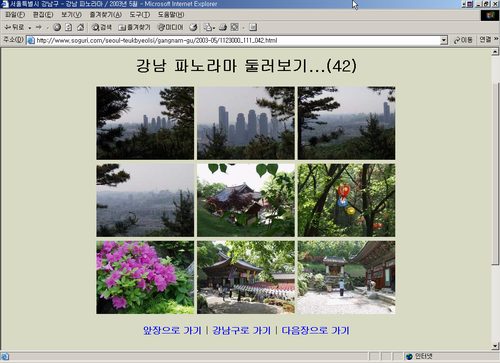
Task: Follow the 앞장으로 가기 link
Action: tap(172, 330)
